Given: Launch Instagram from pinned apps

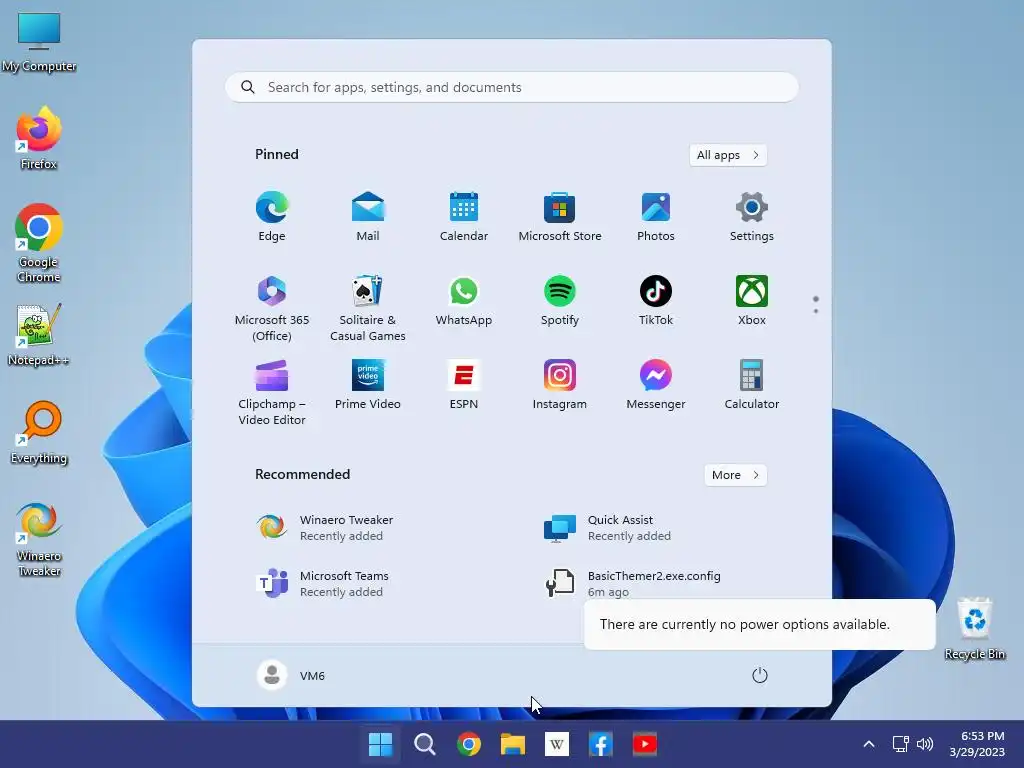Looking at the screenshot, I should pyautogui.click(x=560, y=385).
